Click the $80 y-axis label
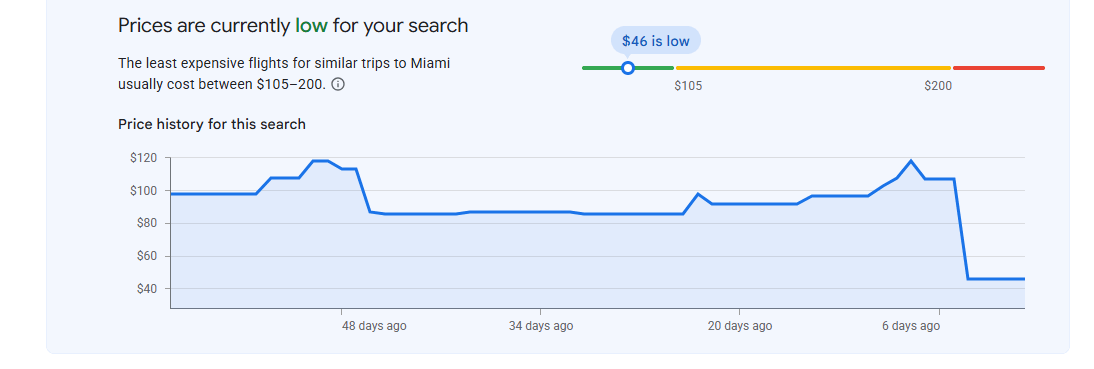This screenshot has height=369, width=1094. click(x=146, y=223)
